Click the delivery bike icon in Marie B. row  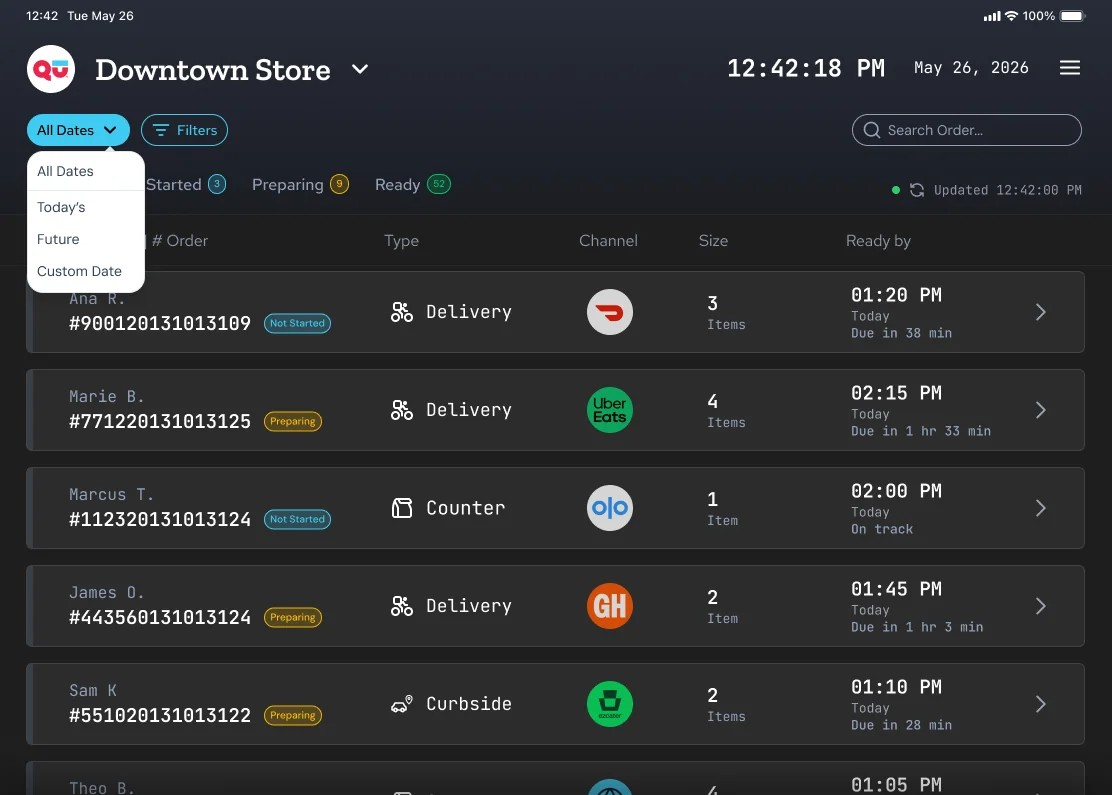[401, 410]
